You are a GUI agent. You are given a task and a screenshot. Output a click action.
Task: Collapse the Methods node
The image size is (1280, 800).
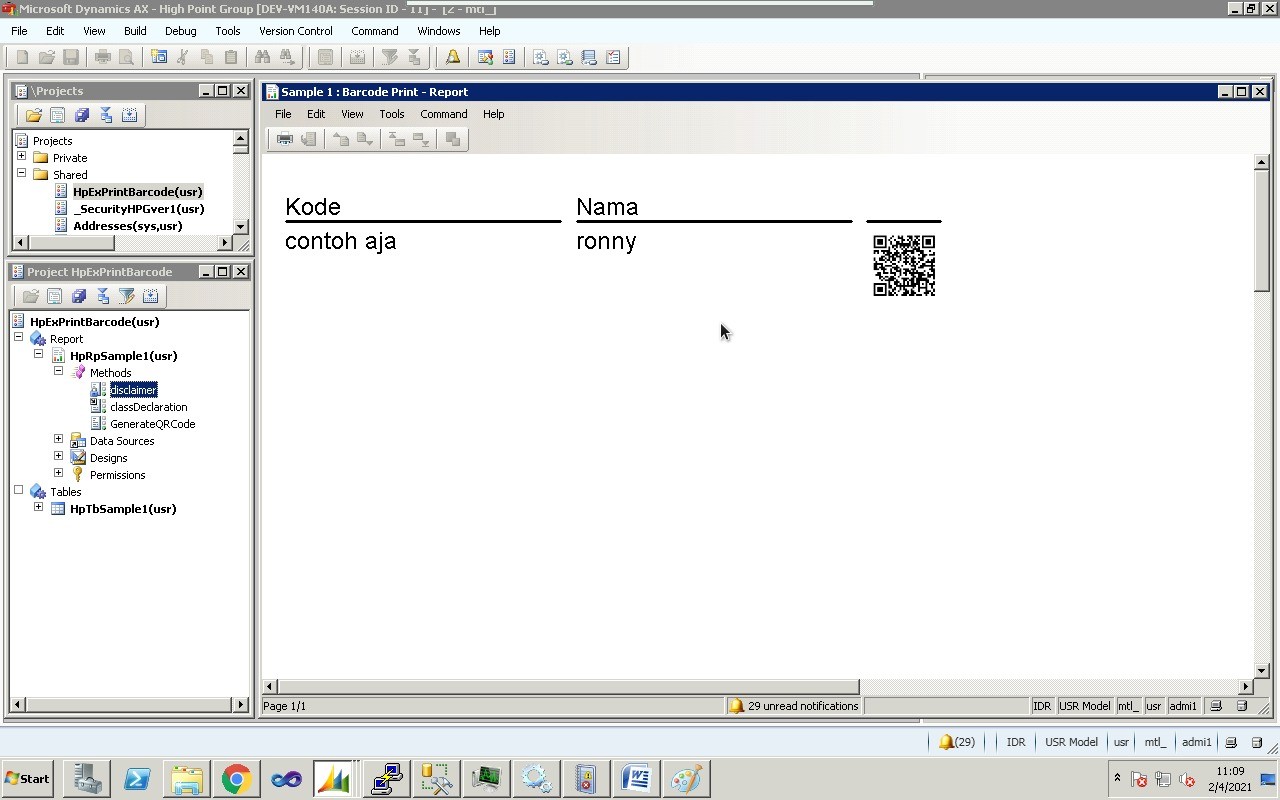(58, 371)
